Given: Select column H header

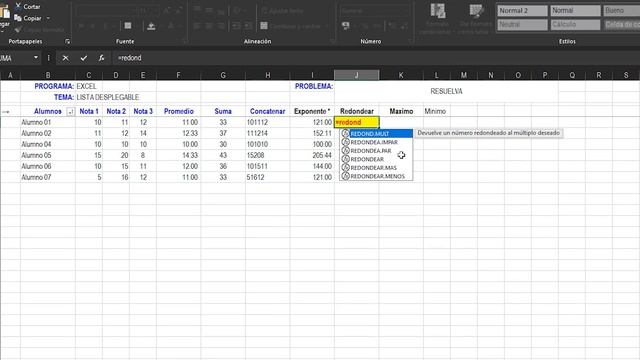Looking at the screenshot, I should [268, 75].
